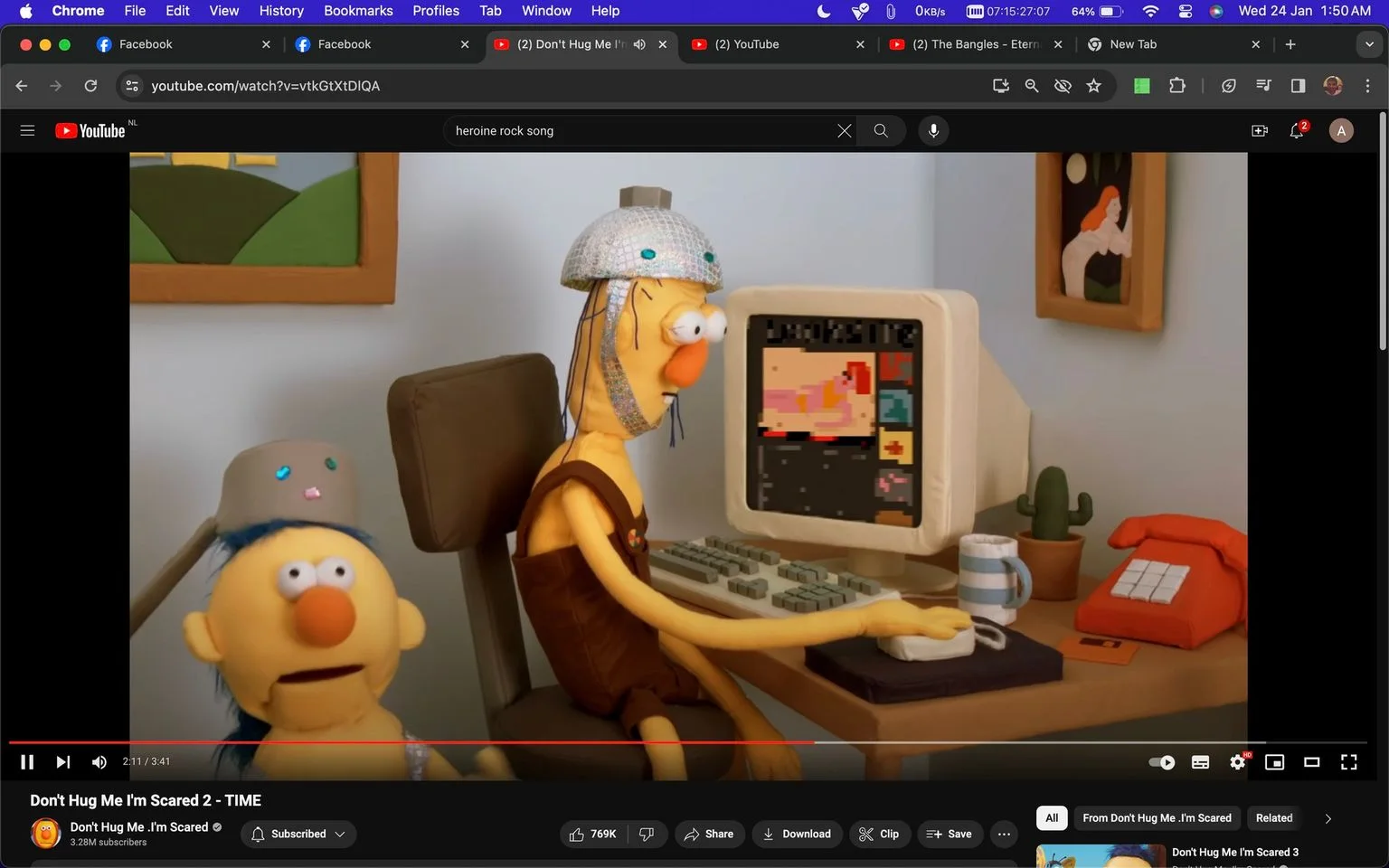Pause the video playback
Screen dimensions: 1389x868
(x=27, y=762)
